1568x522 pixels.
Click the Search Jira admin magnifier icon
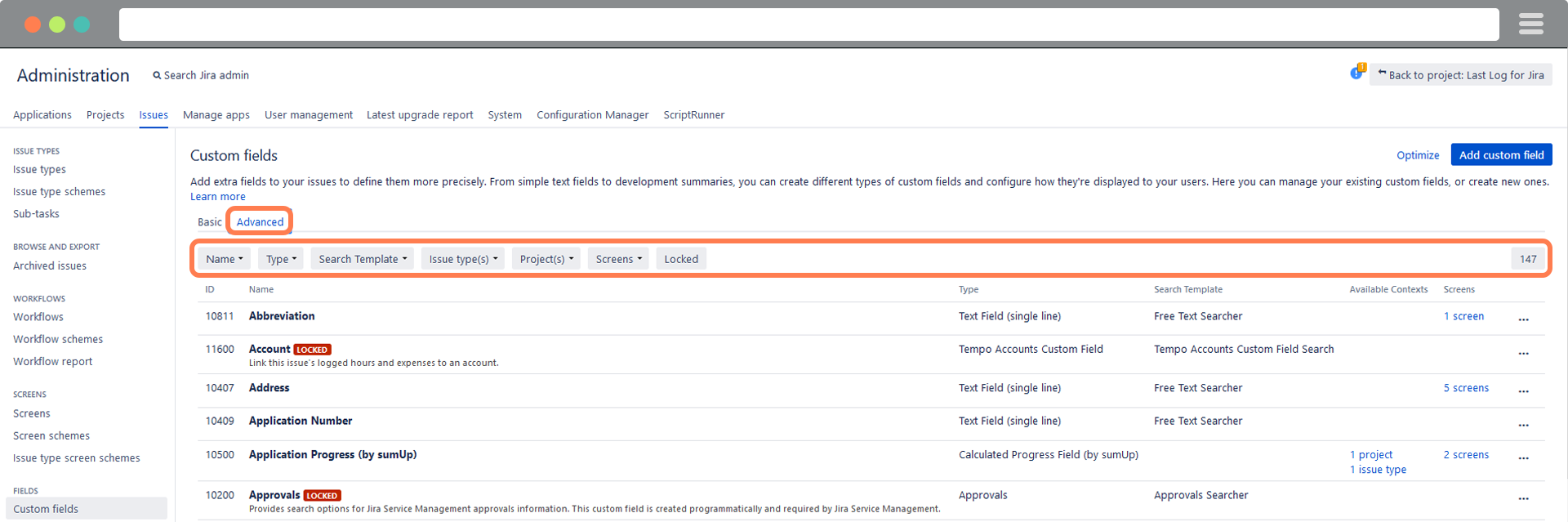(157, 75)
